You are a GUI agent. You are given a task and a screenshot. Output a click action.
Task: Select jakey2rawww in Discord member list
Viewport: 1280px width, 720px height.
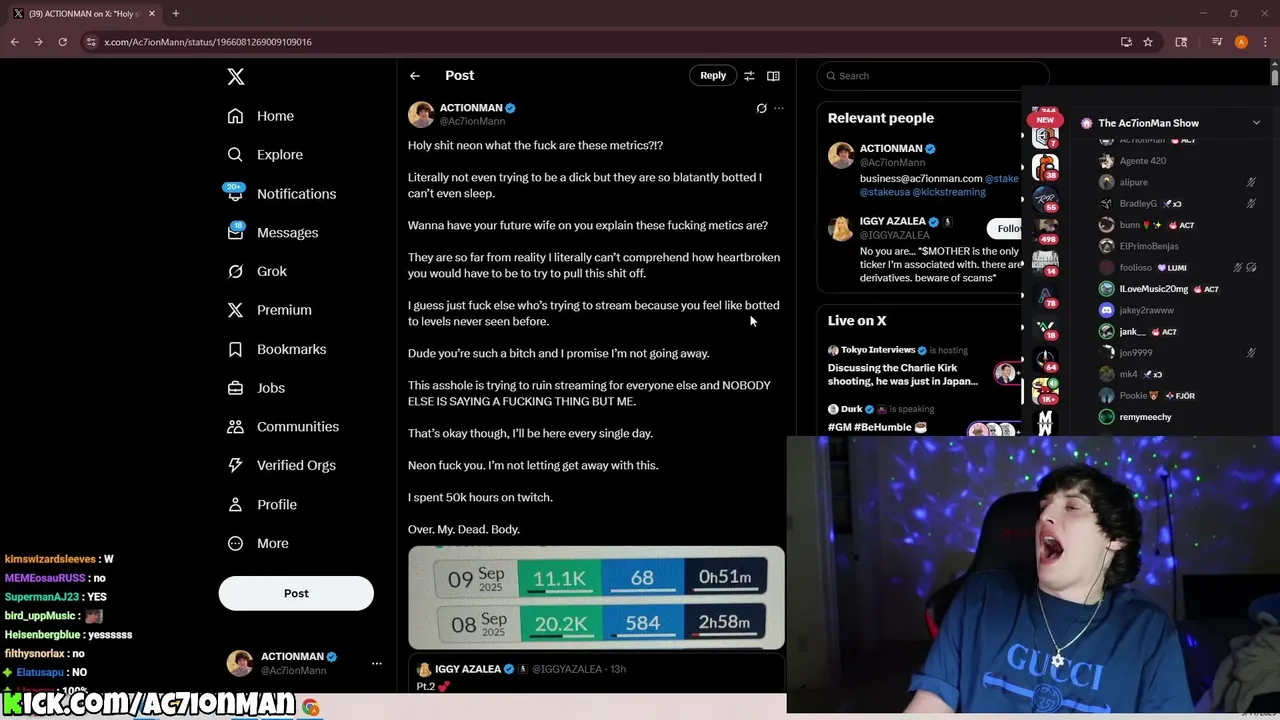point(1137,310)
